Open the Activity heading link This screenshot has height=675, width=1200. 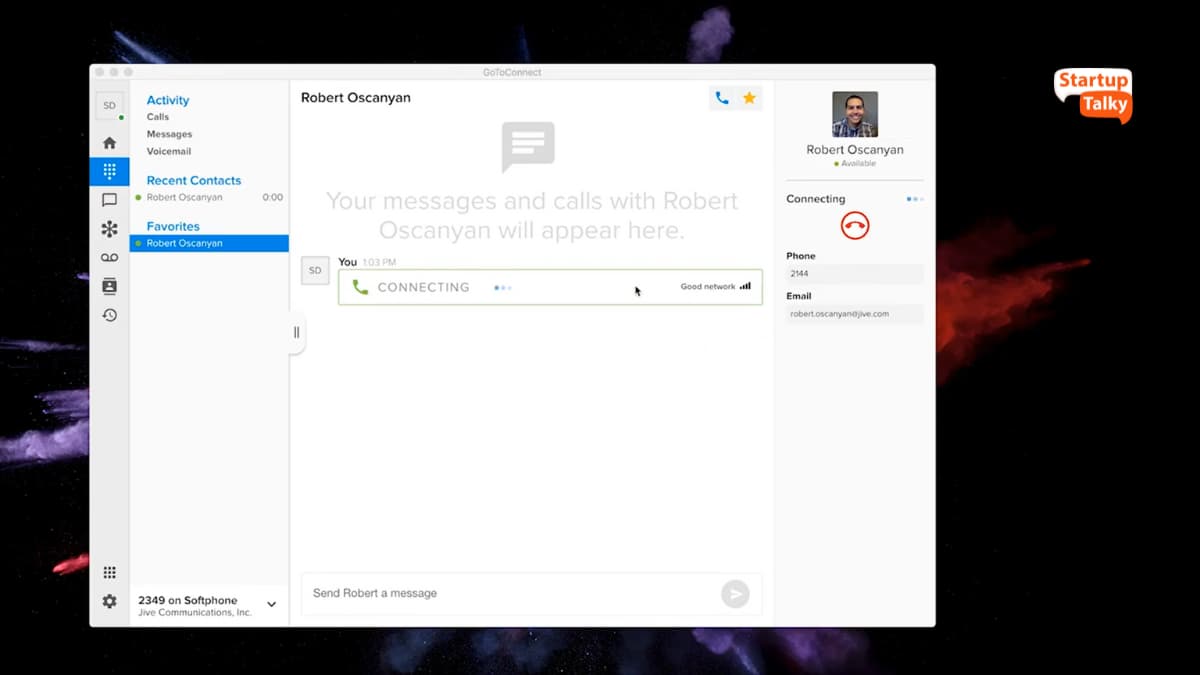coord(167,100)
